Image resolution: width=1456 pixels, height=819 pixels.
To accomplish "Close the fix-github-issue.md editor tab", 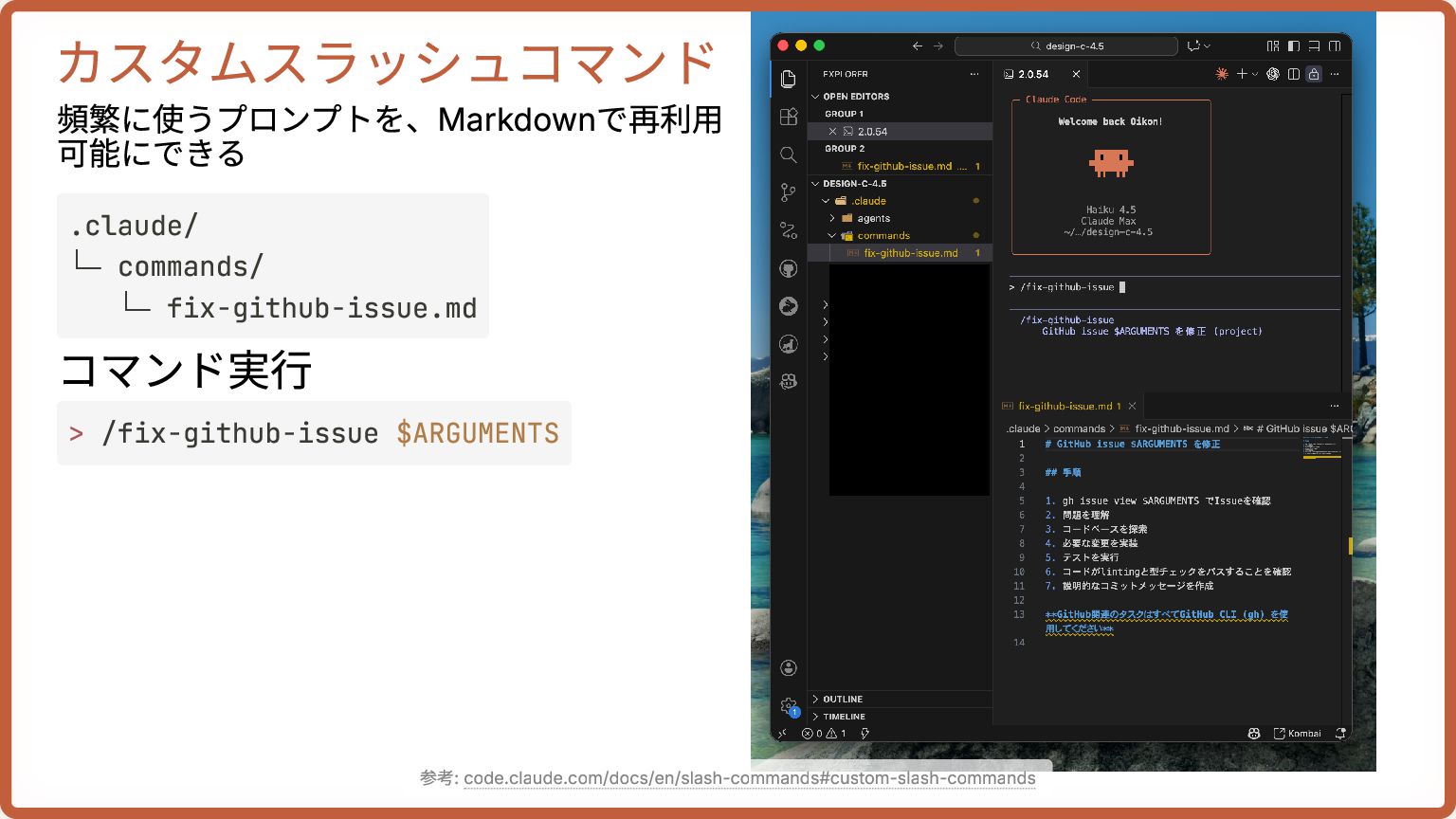I will (1132, 406).
